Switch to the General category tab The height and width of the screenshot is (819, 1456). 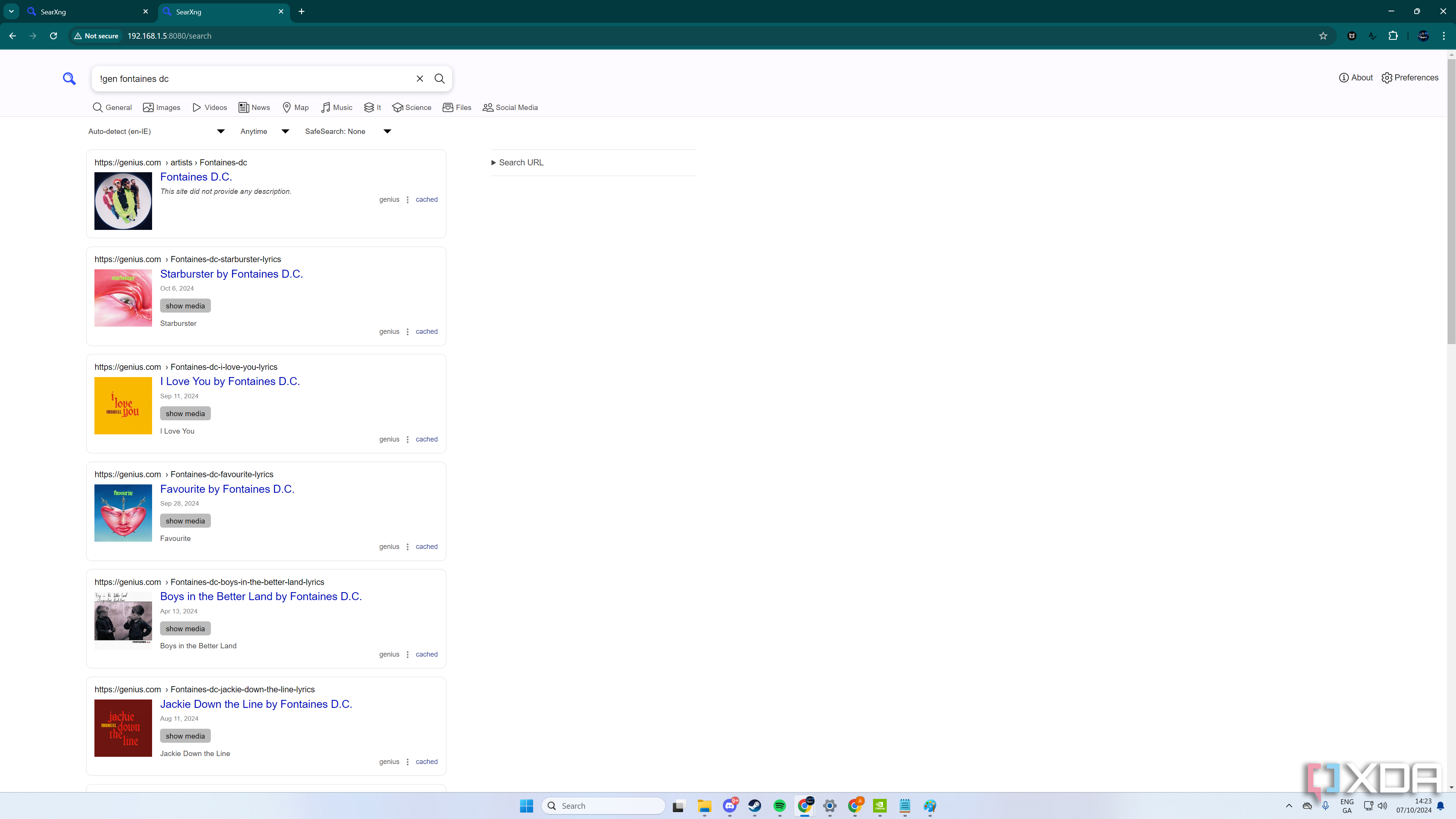[112, 107]
